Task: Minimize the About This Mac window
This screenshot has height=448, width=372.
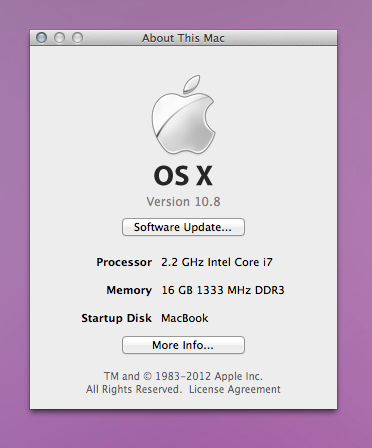Action: (x=60, y=38)
